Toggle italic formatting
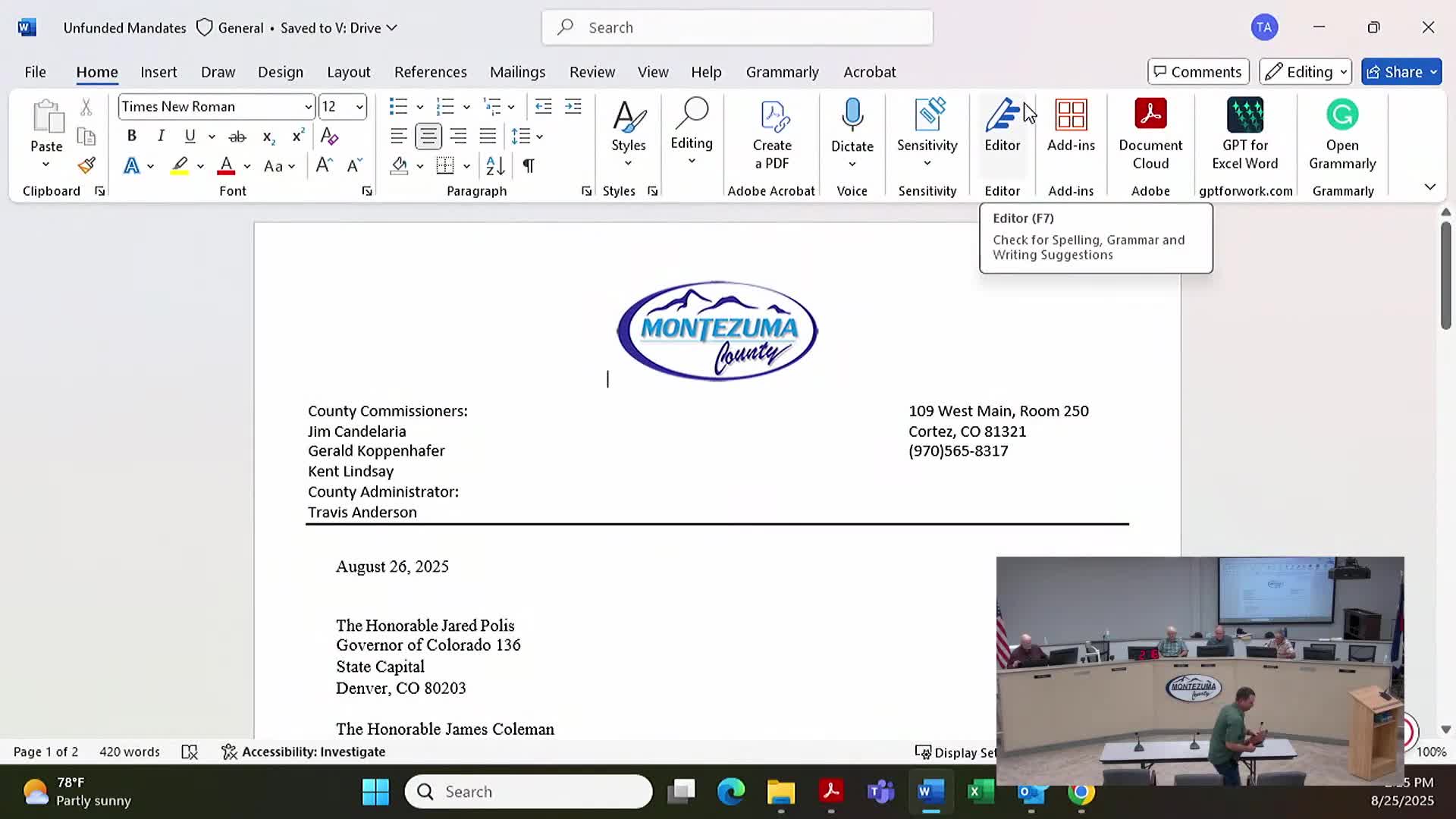Viewport: 1456px width, 819px height. [x=161, y=136]
